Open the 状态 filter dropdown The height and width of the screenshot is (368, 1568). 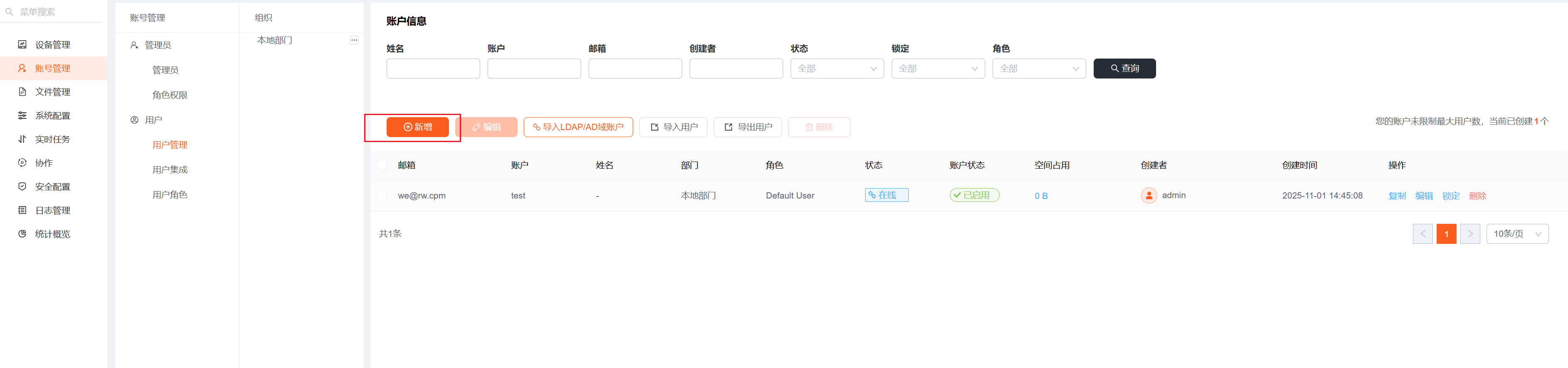836,69
